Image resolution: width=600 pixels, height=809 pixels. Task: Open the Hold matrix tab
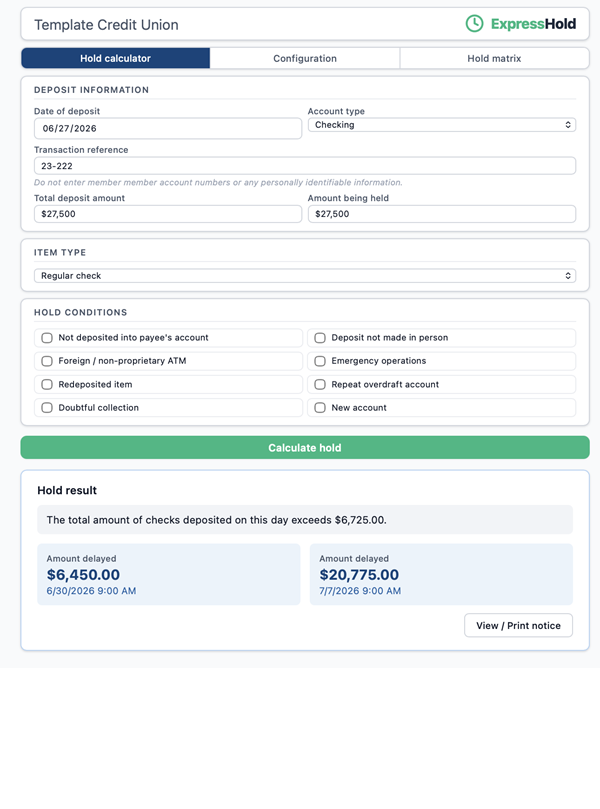click(494, 58)
